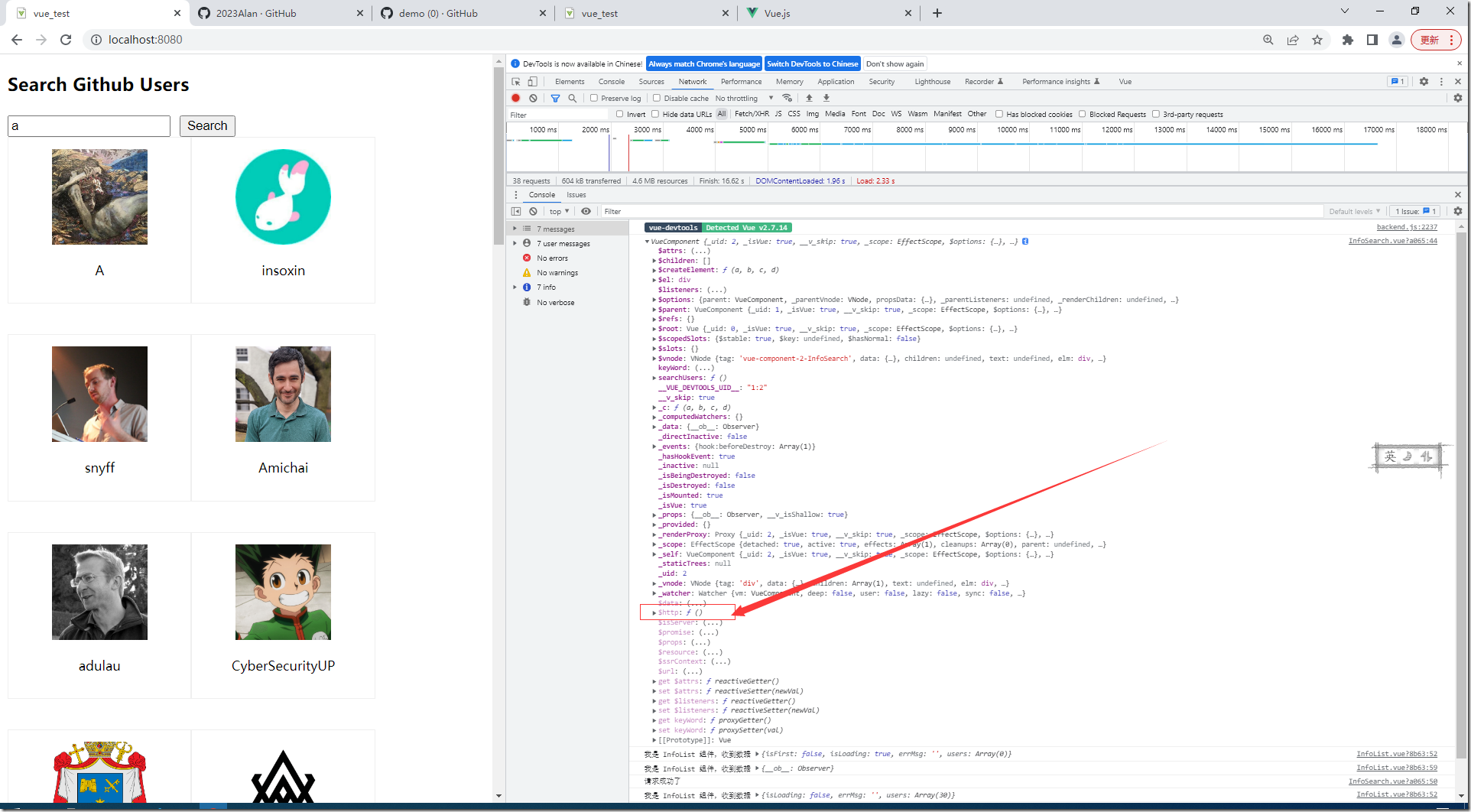This screenshot has height=812, width=1471.
Task: Click Switch DevTools to Chinese
Action: click(x=813, y=64)
